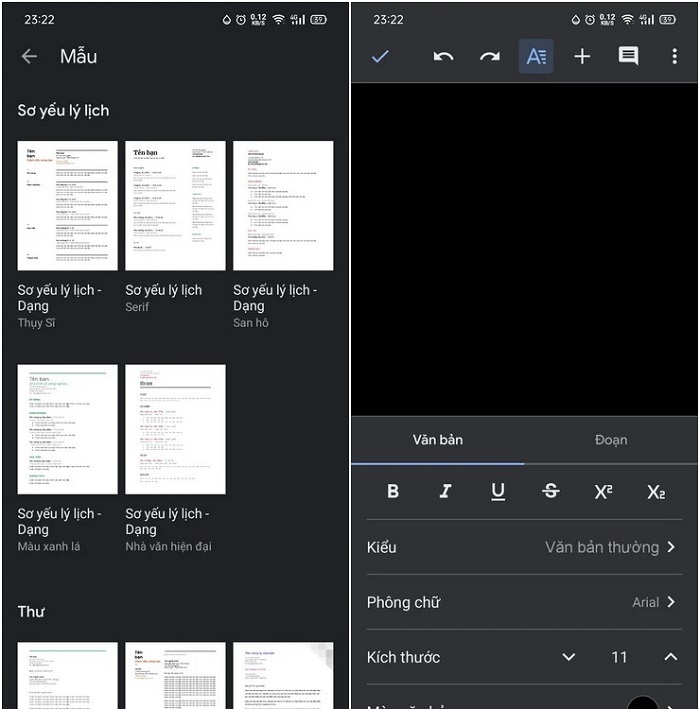This screenshot has width=700, height=709.
Task: Decrease the Kích thước font size
Action: (568, 657)
